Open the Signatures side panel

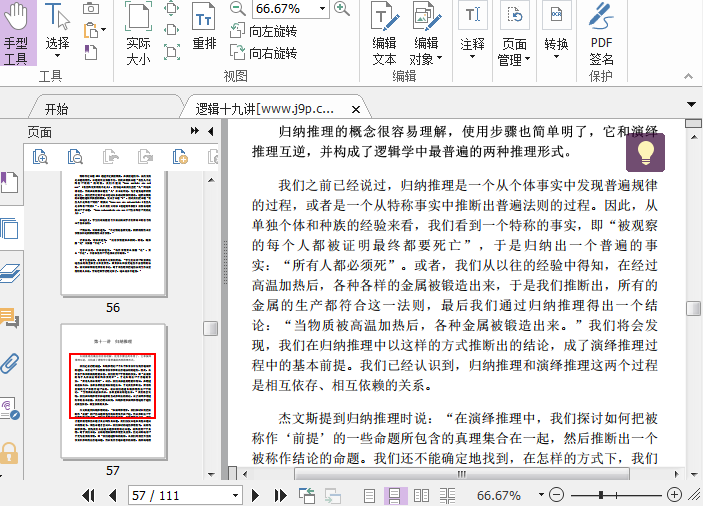pos(10,408)
